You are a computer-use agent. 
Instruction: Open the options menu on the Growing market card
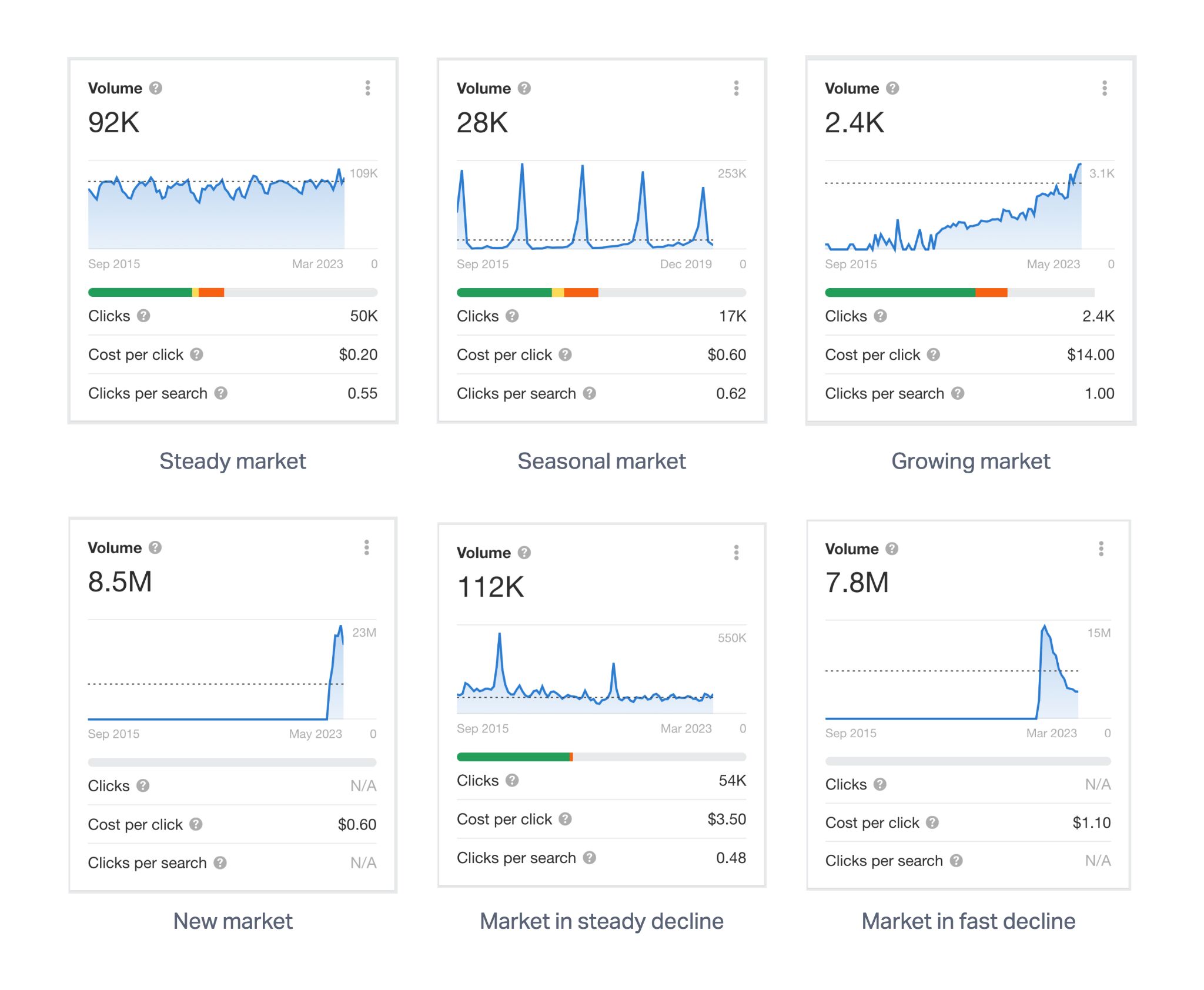tap(1104, 88)
